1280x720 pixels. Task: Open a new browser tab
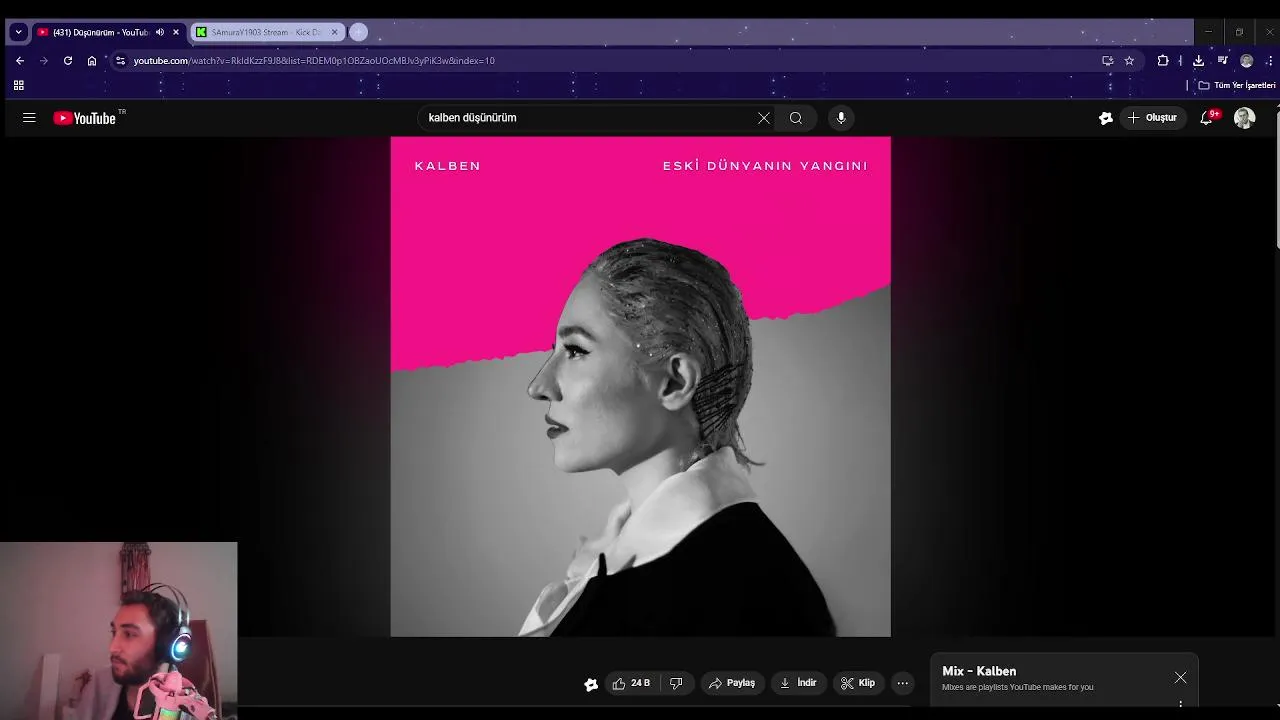pyautogui.click(x=358, y=32)
